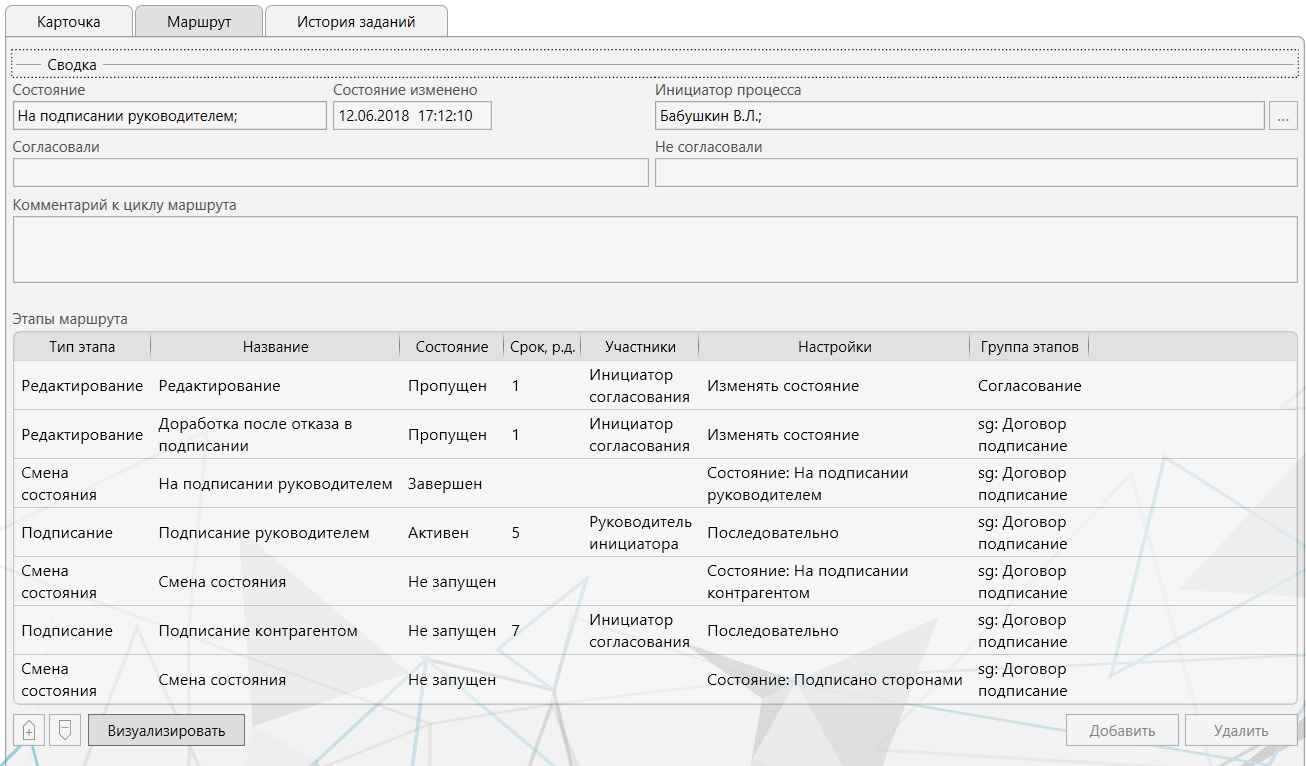Focus the Комментарий к циклу маршрута text area
Viewport: 1306px width, 766px height.
pos(654,249)
